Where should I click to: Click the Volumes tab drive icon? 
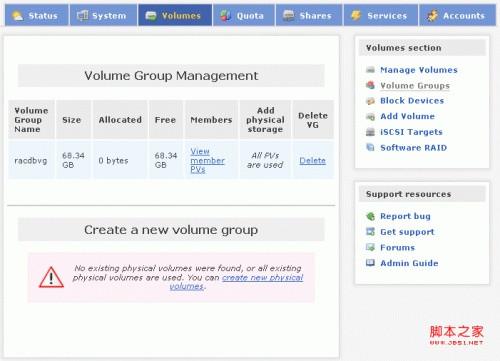tap(151, 16)
